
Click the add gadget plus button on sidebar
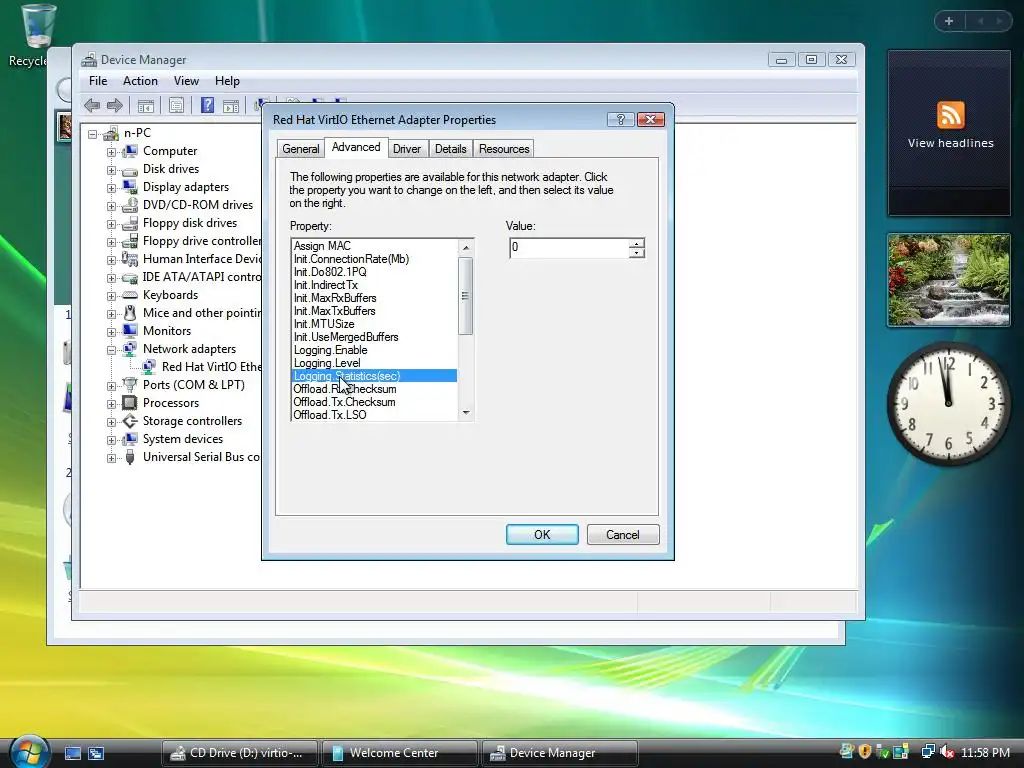tap(949, 21)
